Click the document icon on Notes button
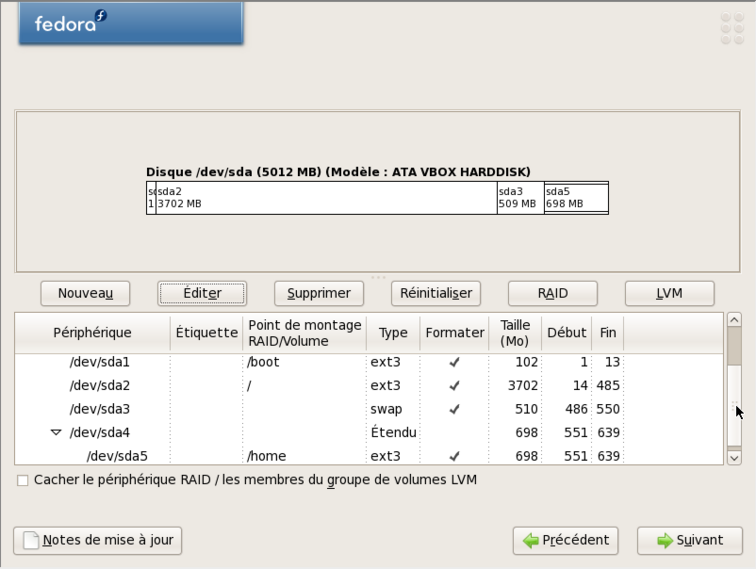The image size is (756, 569). pyautogui.click(x=31, y=541)
